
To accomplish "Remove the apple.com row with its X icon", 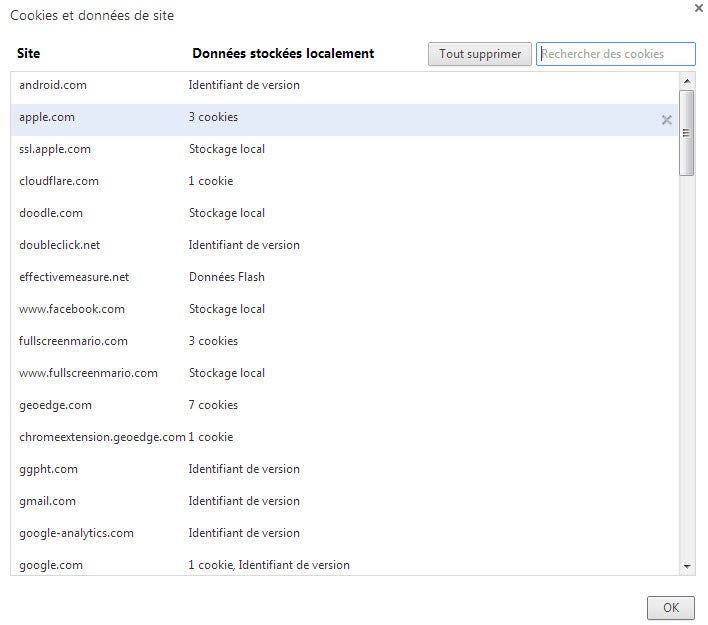I will pos(666,120).
